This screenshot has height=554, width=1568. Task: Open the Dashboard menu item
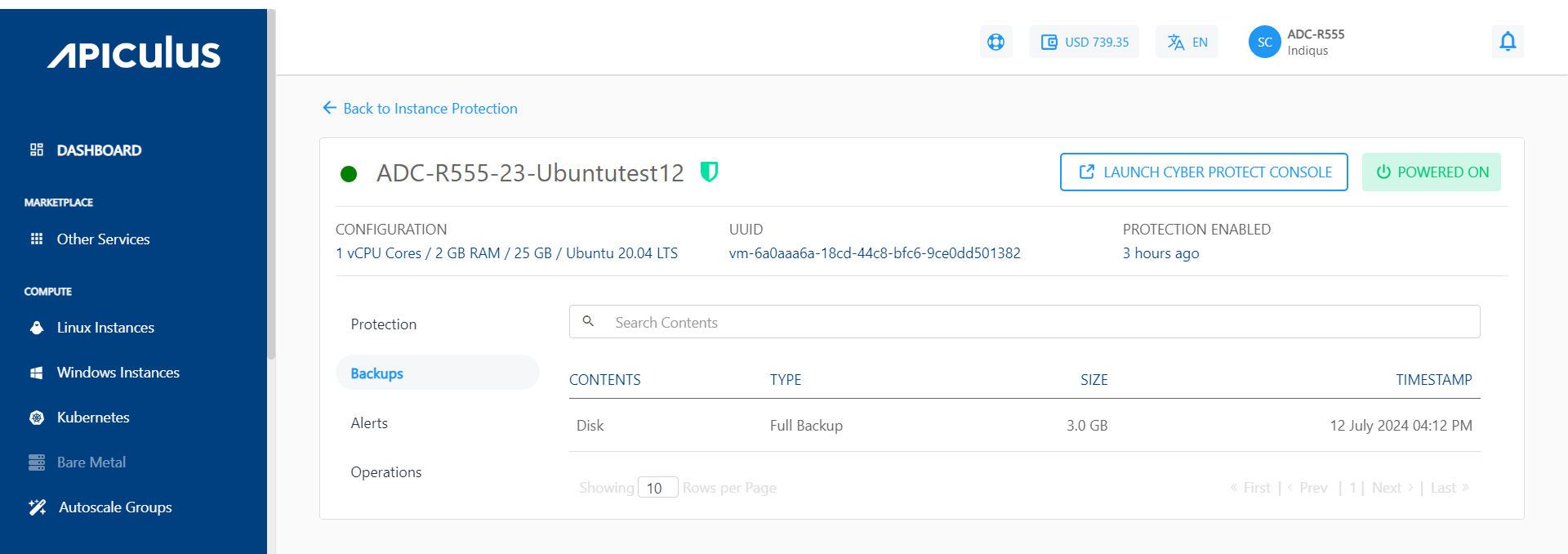pyautogui.click(x=99, y=150)
